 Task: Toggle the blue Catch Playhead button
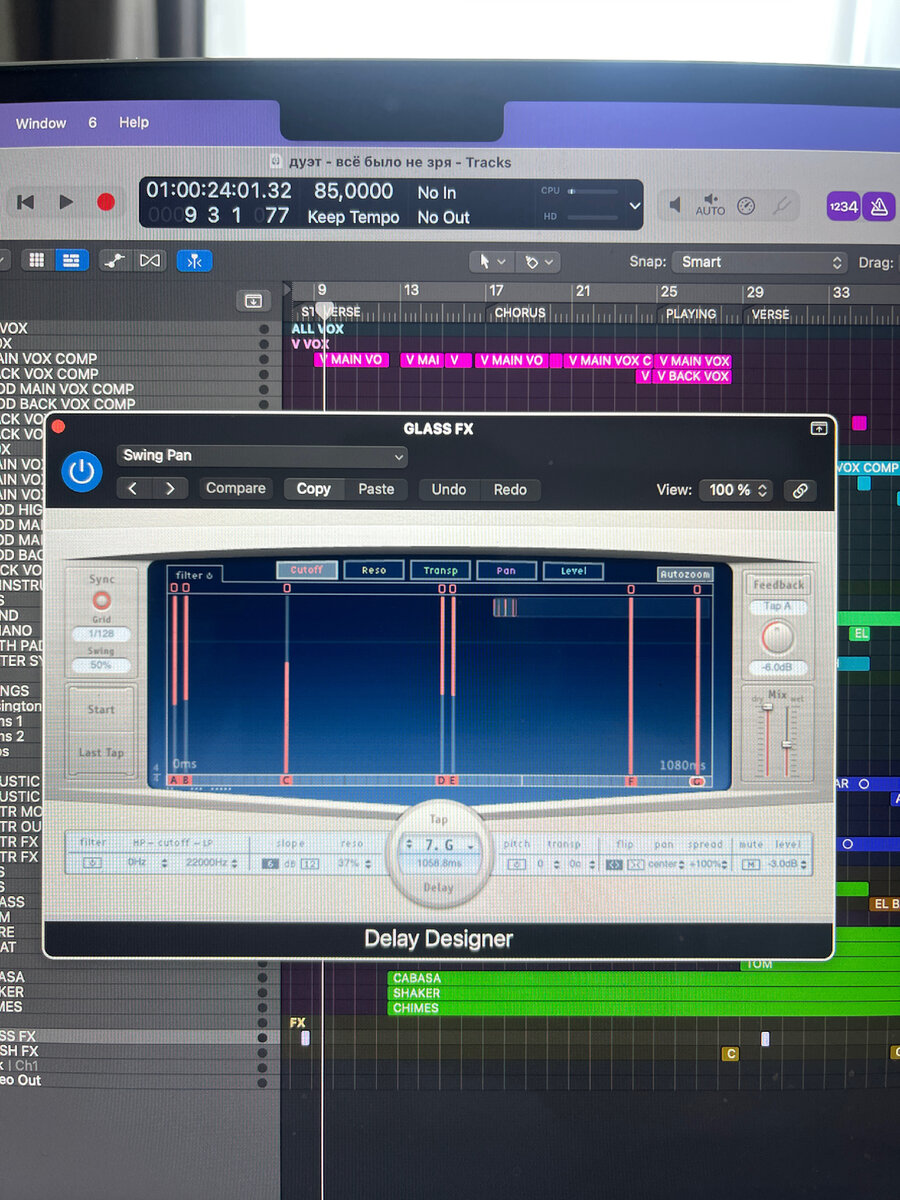194,260
